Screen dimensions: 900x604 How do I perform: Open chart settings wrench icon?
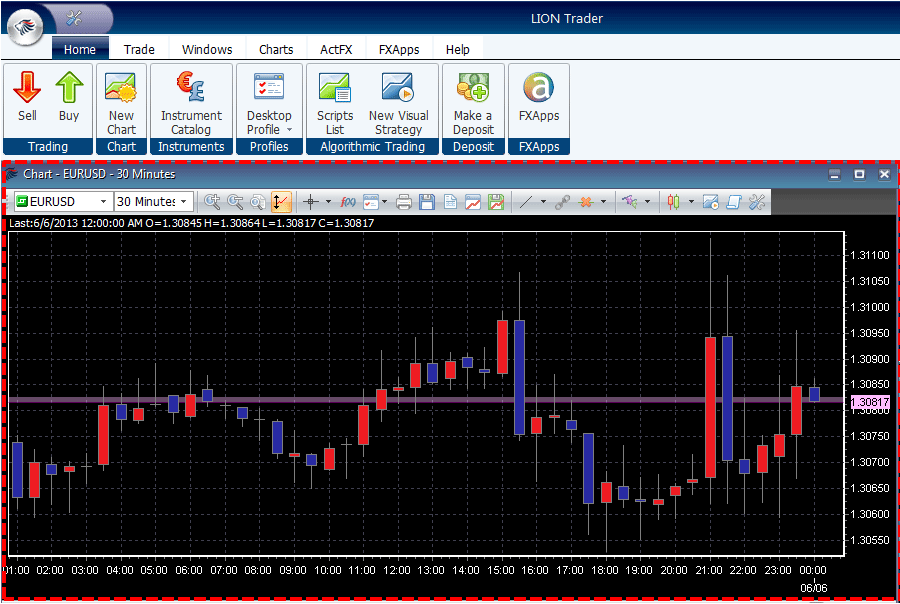tap(757, 202)
